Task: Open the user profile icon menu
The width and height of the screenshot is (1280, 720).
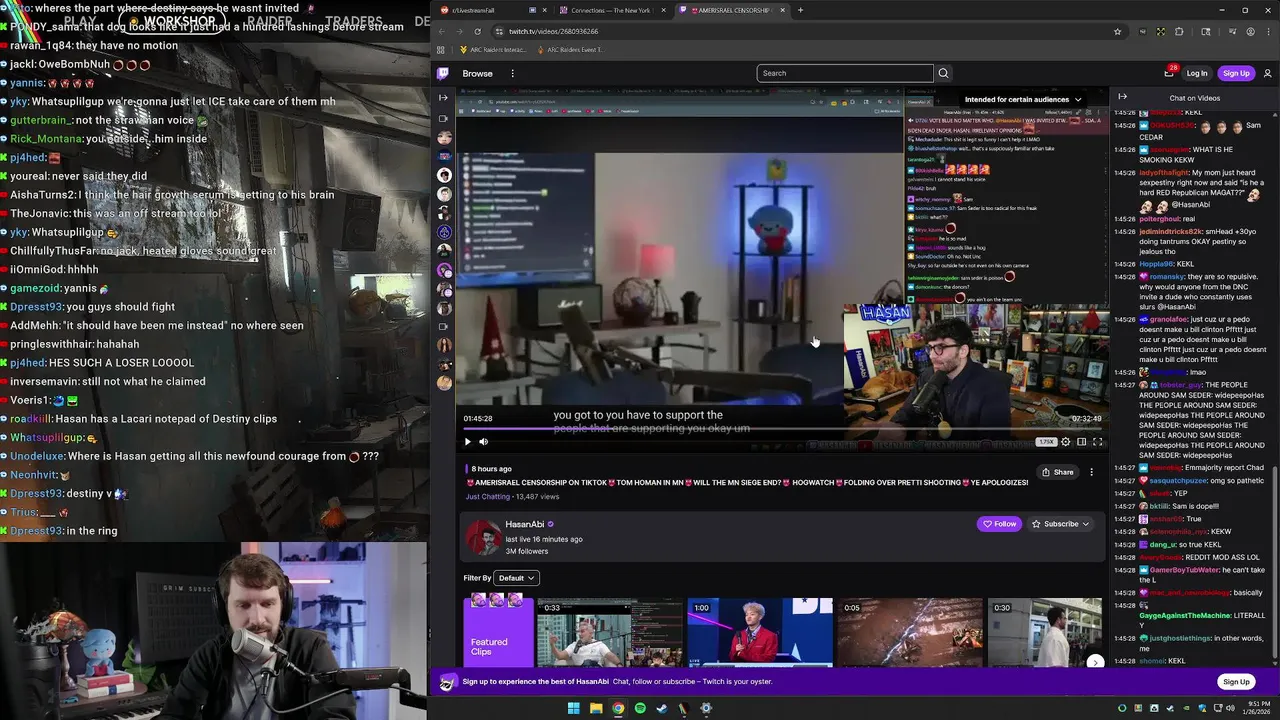Action: [1268, 73]
